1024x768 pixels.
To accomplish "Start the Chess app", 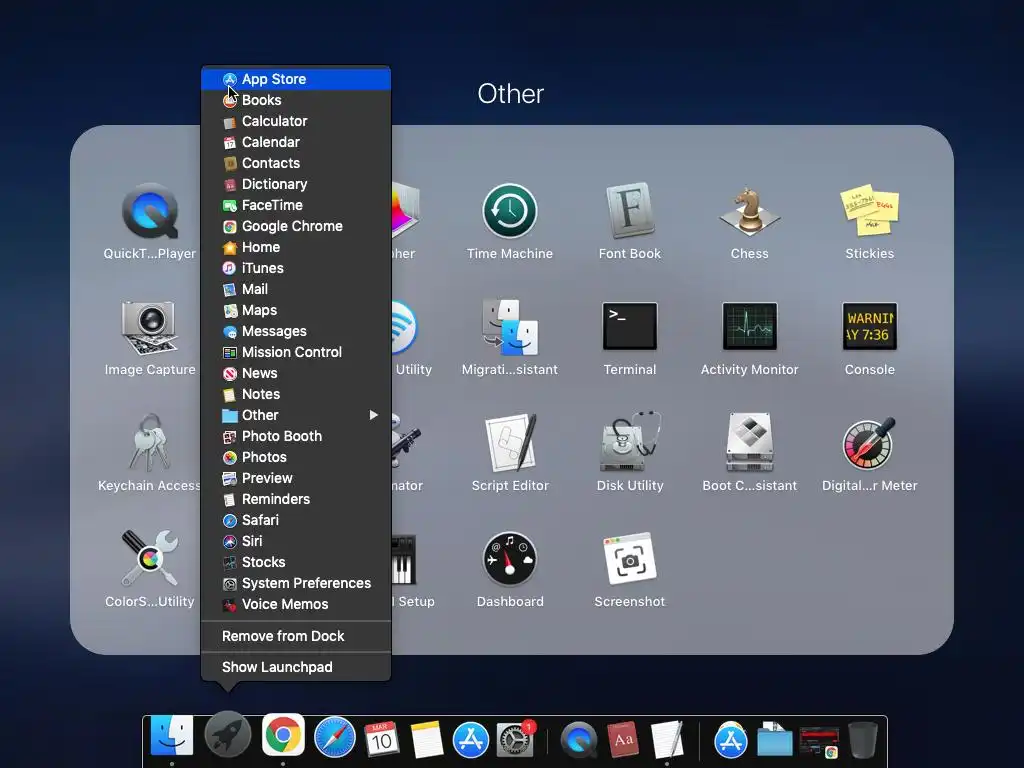I will pyautogui.click(x=749, y=212).
